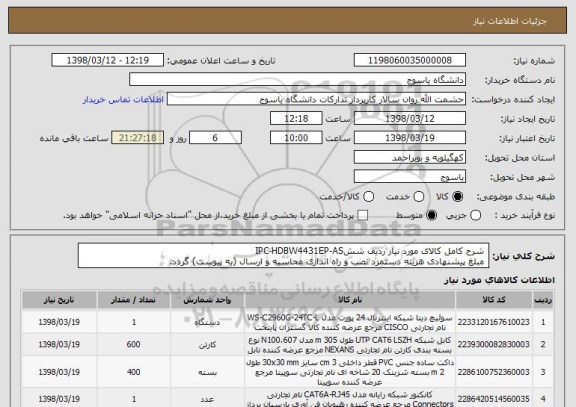Image resolution: width=576 pixels, height=407 pixels.
Task: Select item code 2239300082830003
Action: pyautogui.click(x=494, y=345)
